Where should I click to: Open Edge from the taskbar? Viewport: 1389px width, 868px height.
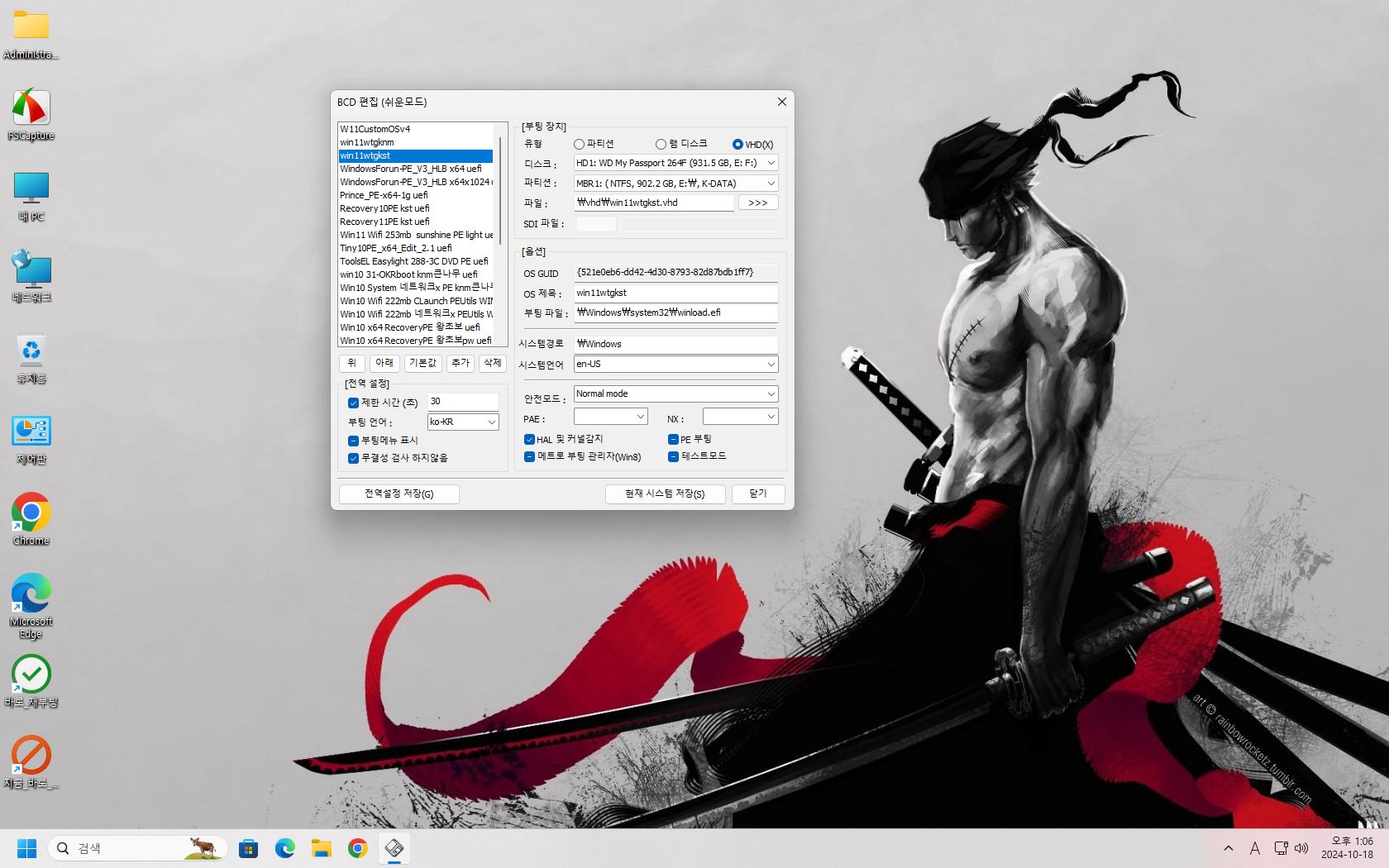point(285,848)
